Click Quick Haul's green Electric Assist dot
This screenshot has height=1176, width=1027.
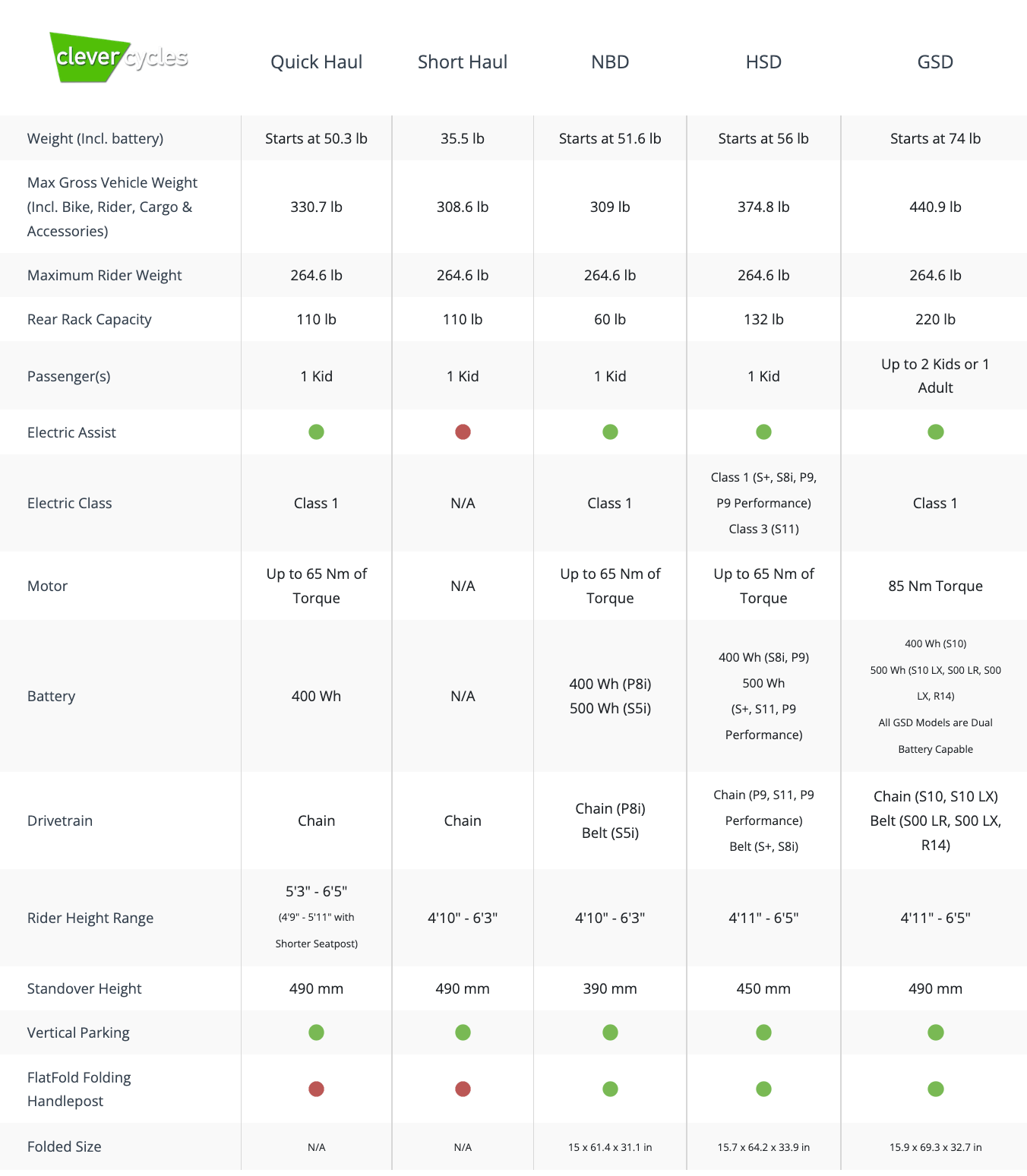[316, 432]
